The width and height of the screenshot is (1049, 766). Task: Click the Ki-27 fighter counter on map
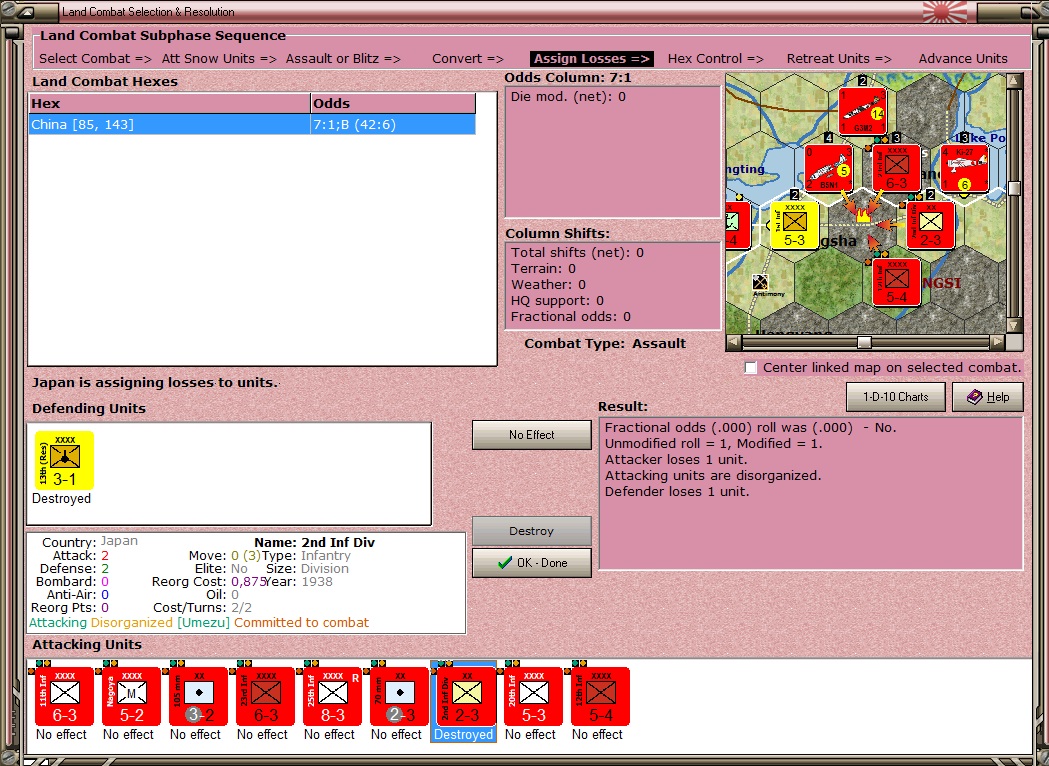(964, 168)
